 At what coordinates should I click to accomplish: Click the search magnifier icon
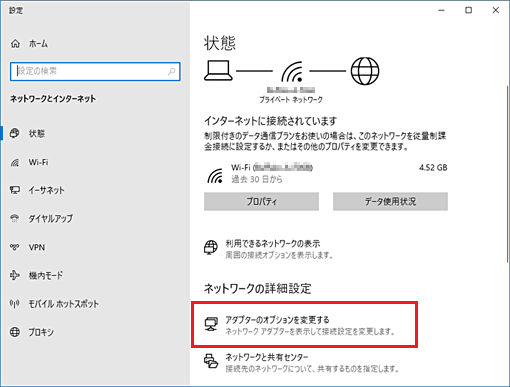pyautogui.click(x=172, y=71)
